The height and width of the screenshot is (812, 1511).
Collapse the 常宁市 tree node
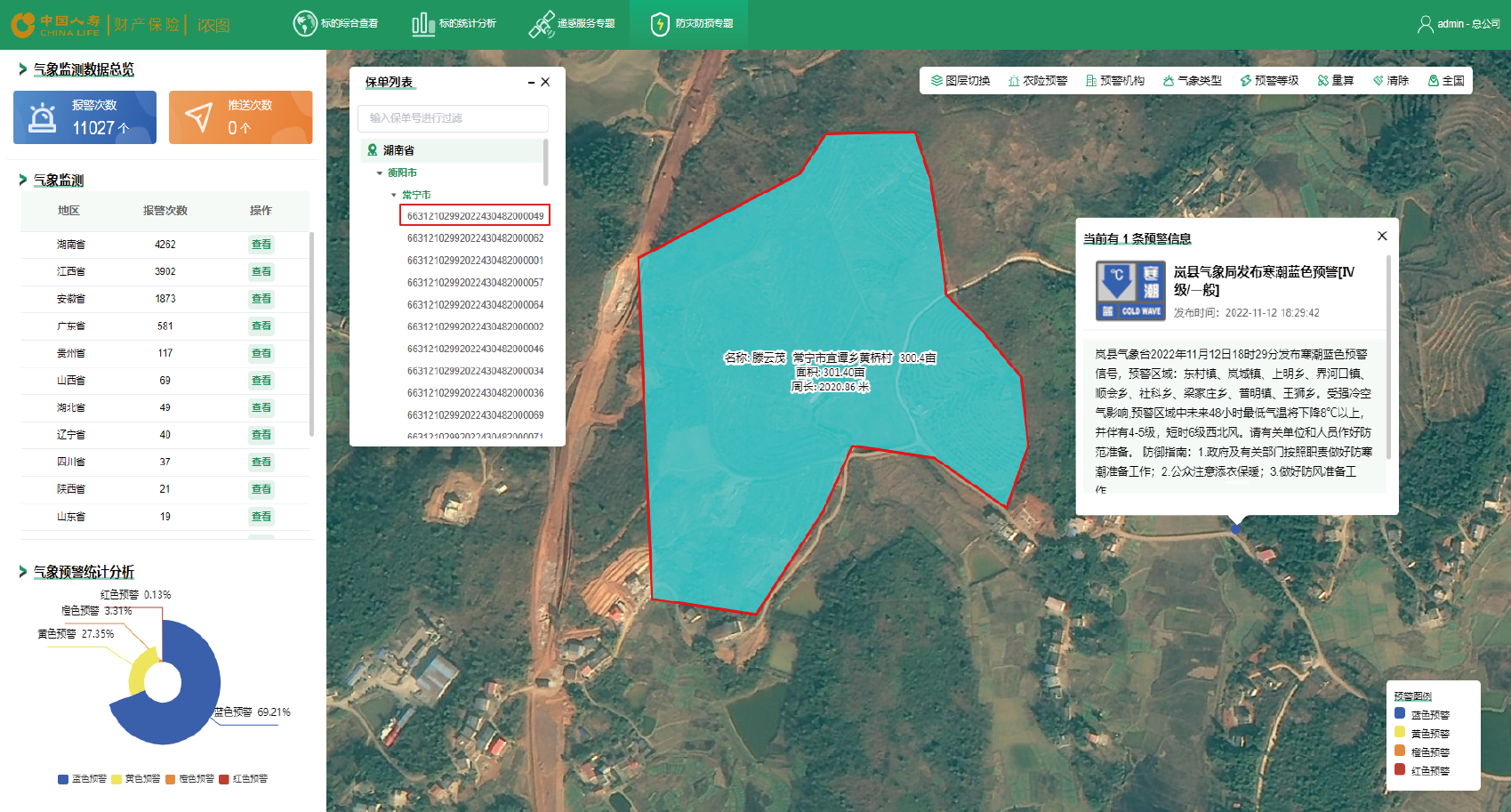(x=394, y=195)
